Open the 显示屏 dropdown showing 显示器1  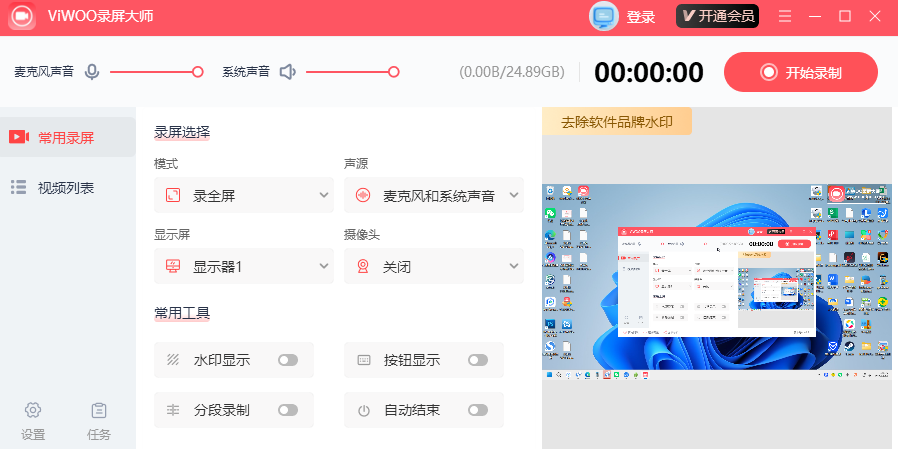pyautogui.click(x=244, y=266)
